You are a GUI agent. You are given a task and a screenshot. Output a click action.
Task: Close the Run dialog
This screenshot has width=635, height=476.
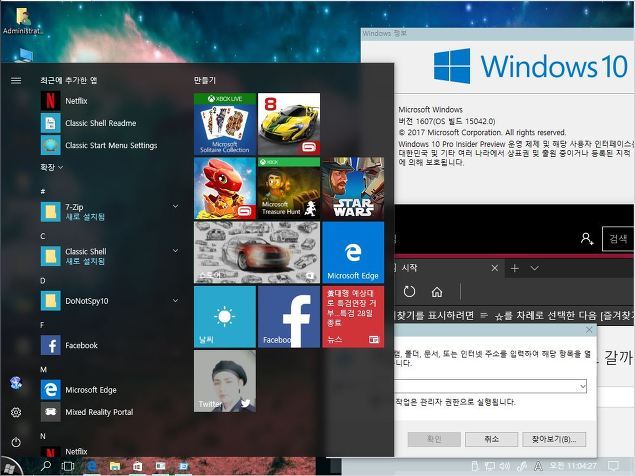[x=589, y=330]
